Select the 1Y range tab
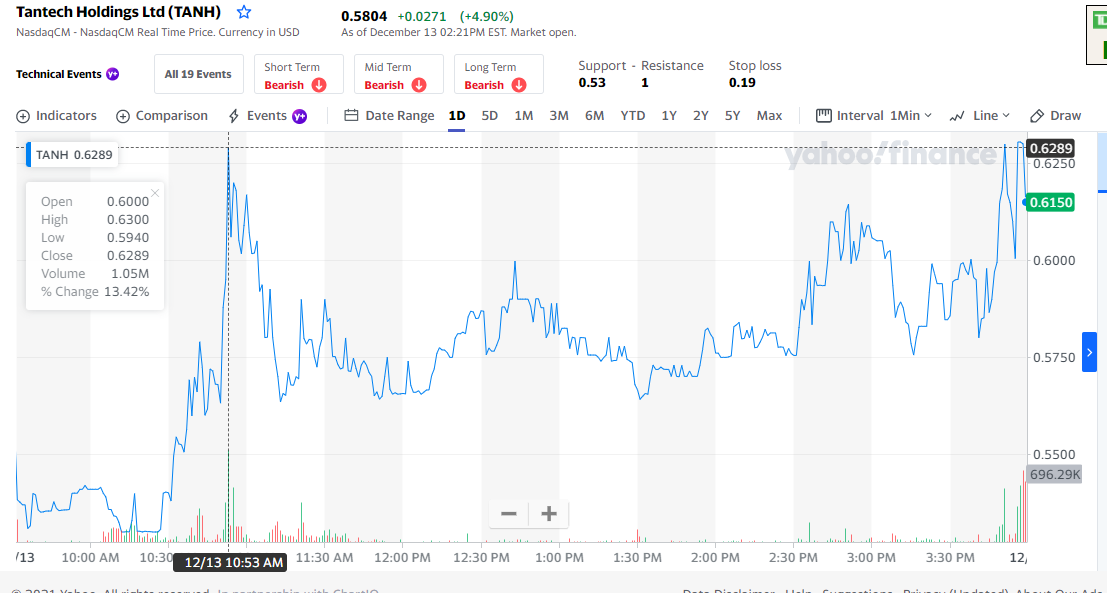The height and width of the screenshot is (593, 1107). (x=669, y=116)
